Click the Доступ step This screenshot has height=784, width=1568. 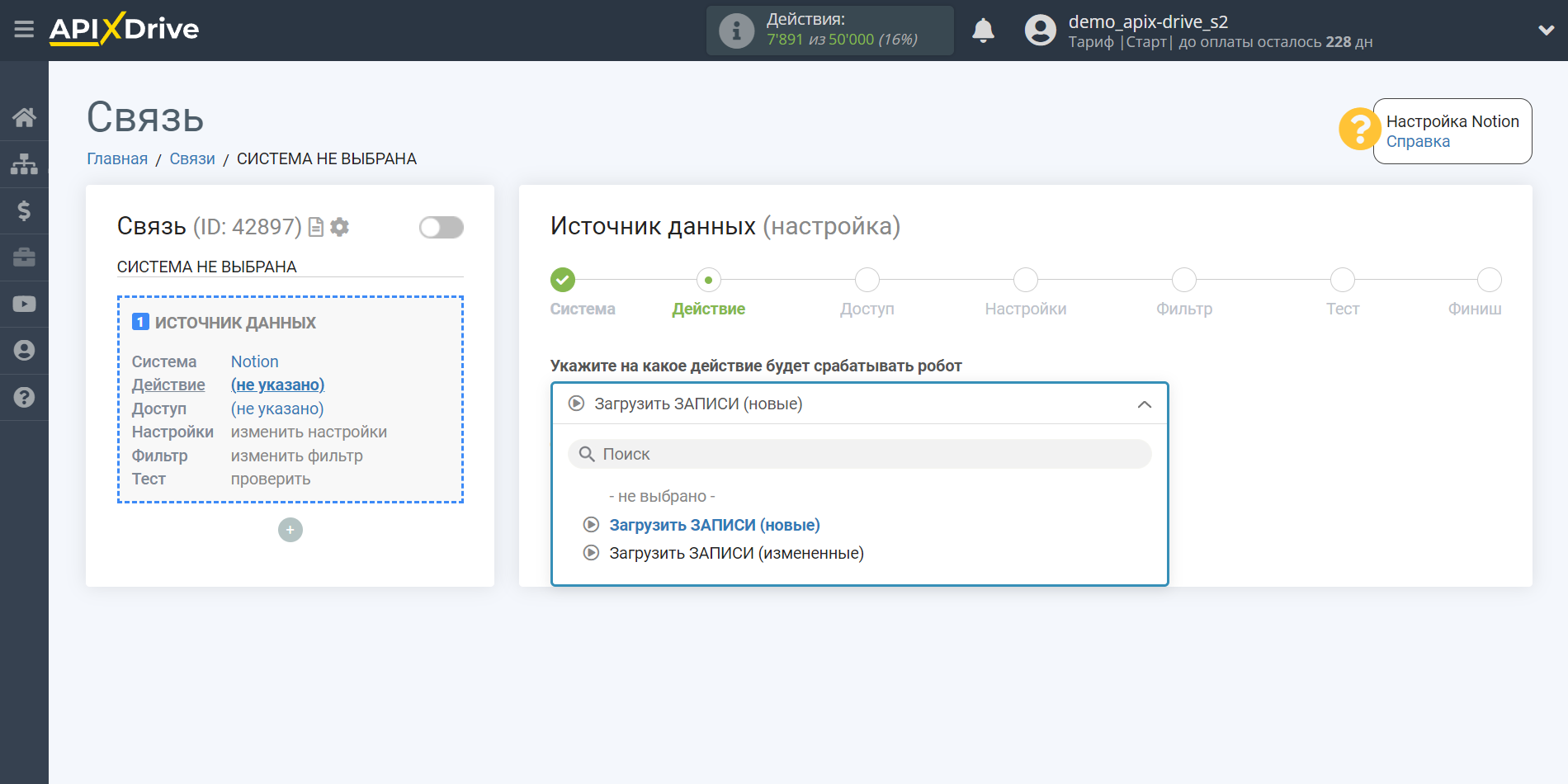tap(867, 280)
